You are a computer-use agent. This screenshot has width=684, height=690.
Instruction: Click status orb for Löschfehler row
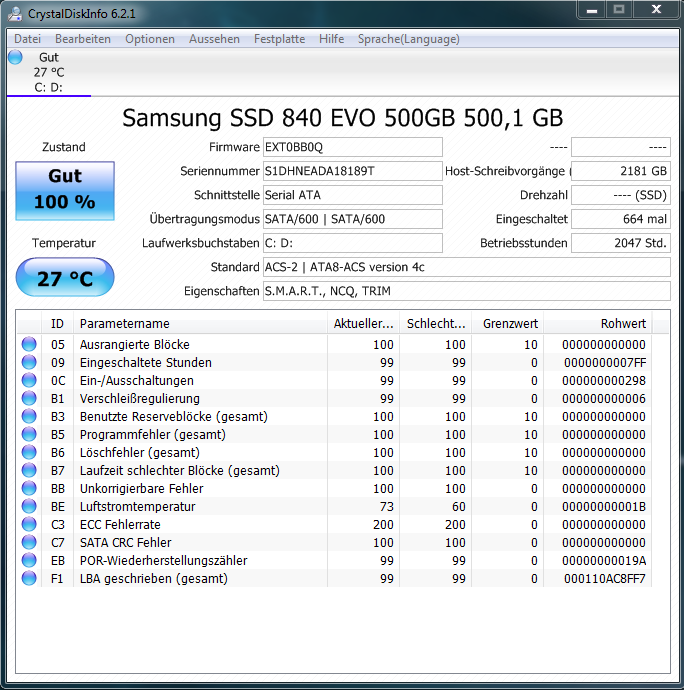point(29,452)
